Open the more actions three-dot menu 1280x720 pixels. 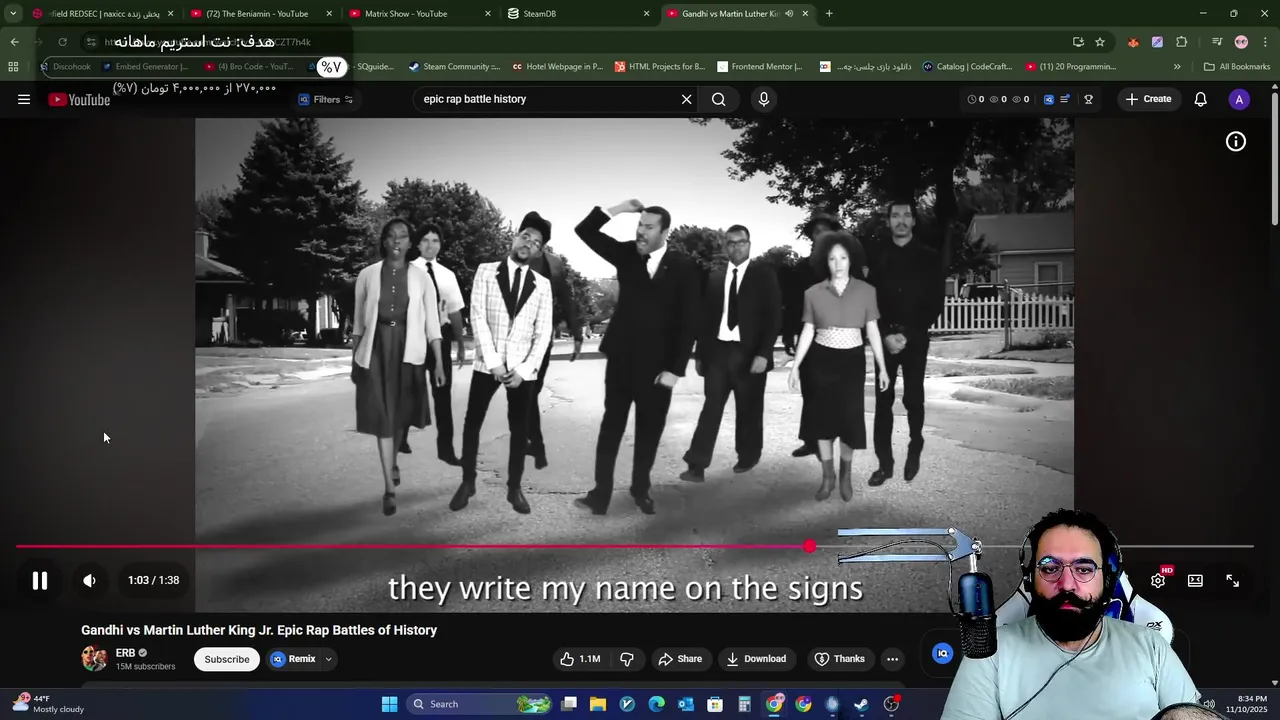[892, 659]
